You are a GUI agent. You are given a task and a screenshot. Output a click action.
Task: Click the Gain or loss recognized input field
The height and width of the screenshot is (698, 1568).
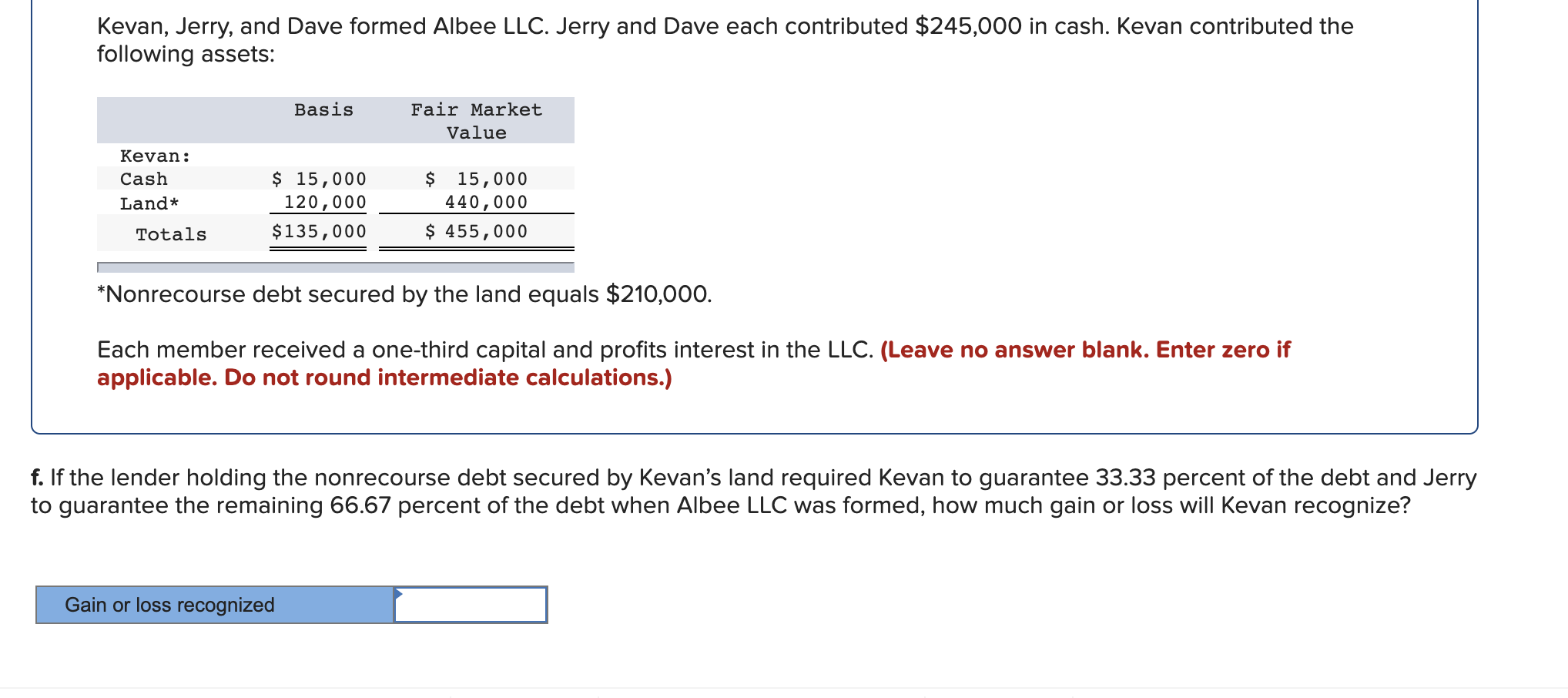pos(470,605)
